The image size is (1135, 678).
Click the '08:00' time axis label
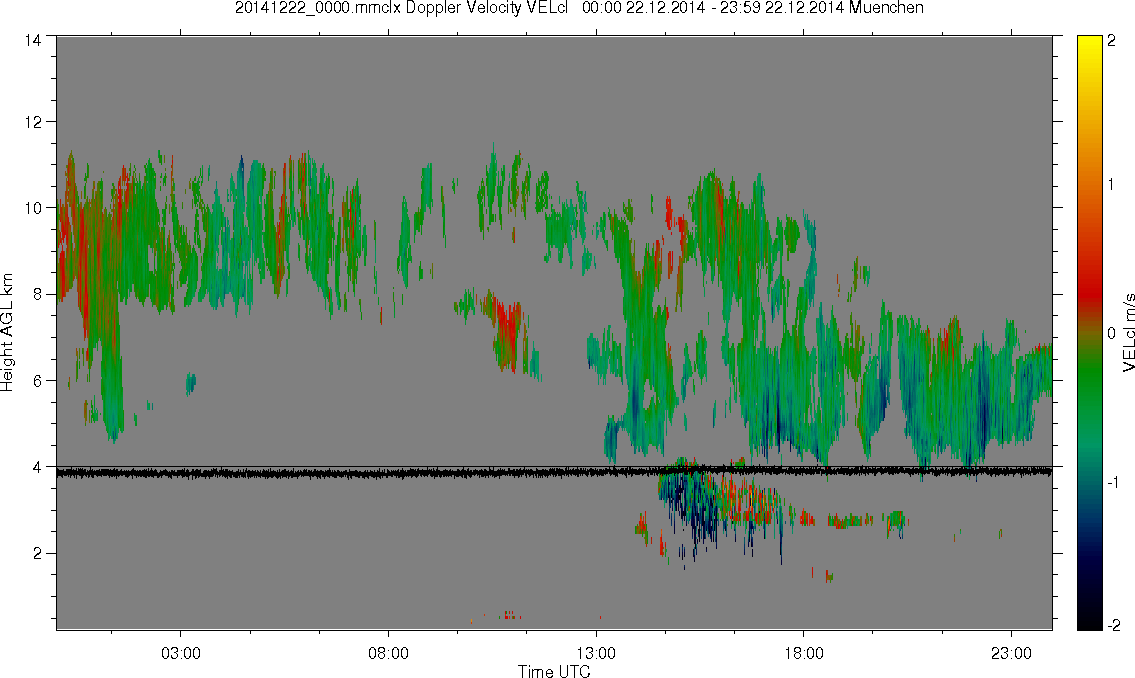[x=389, y=653]
